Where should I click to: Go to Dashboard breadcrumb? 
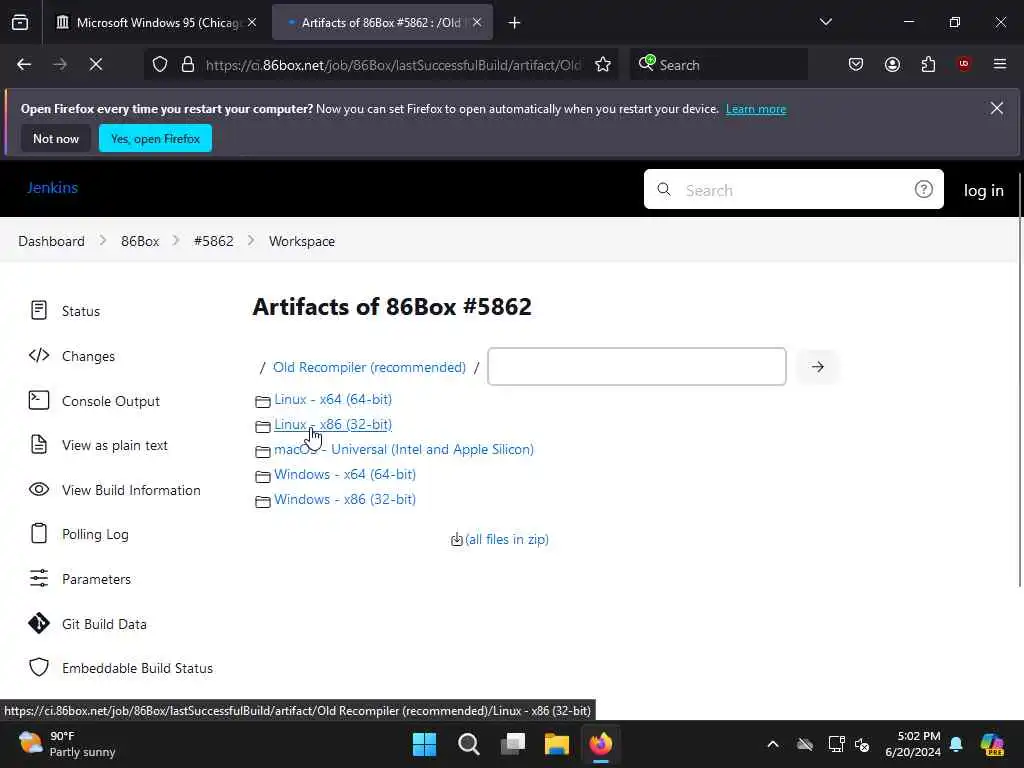click(x=52, y=241)
